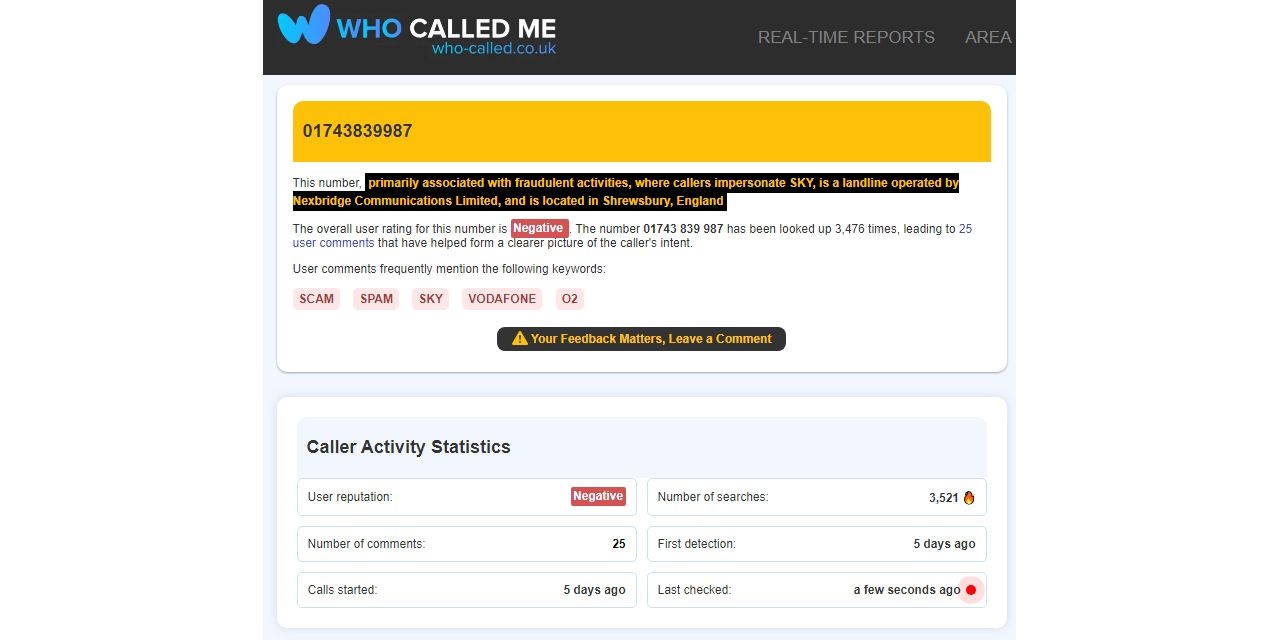Viewport: 1280px width, 640px height.
Task: Open the AREA navigation menu entry
Action: (x=988, y=37)
